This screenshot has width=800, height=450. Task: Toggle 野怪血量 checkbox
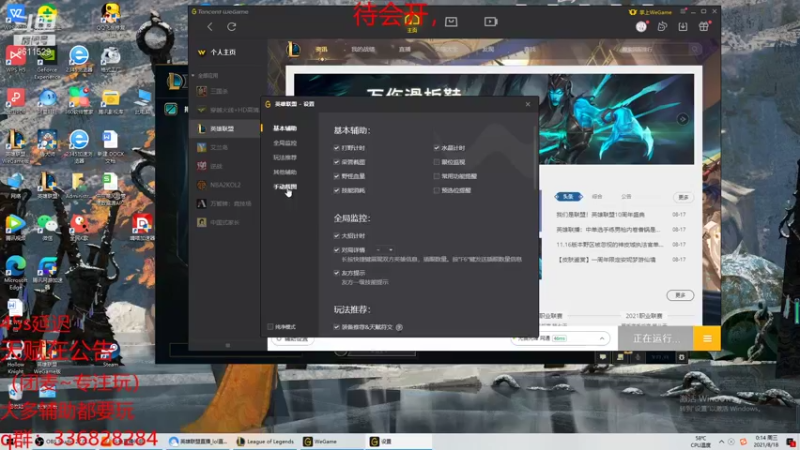tap(337, 176)
